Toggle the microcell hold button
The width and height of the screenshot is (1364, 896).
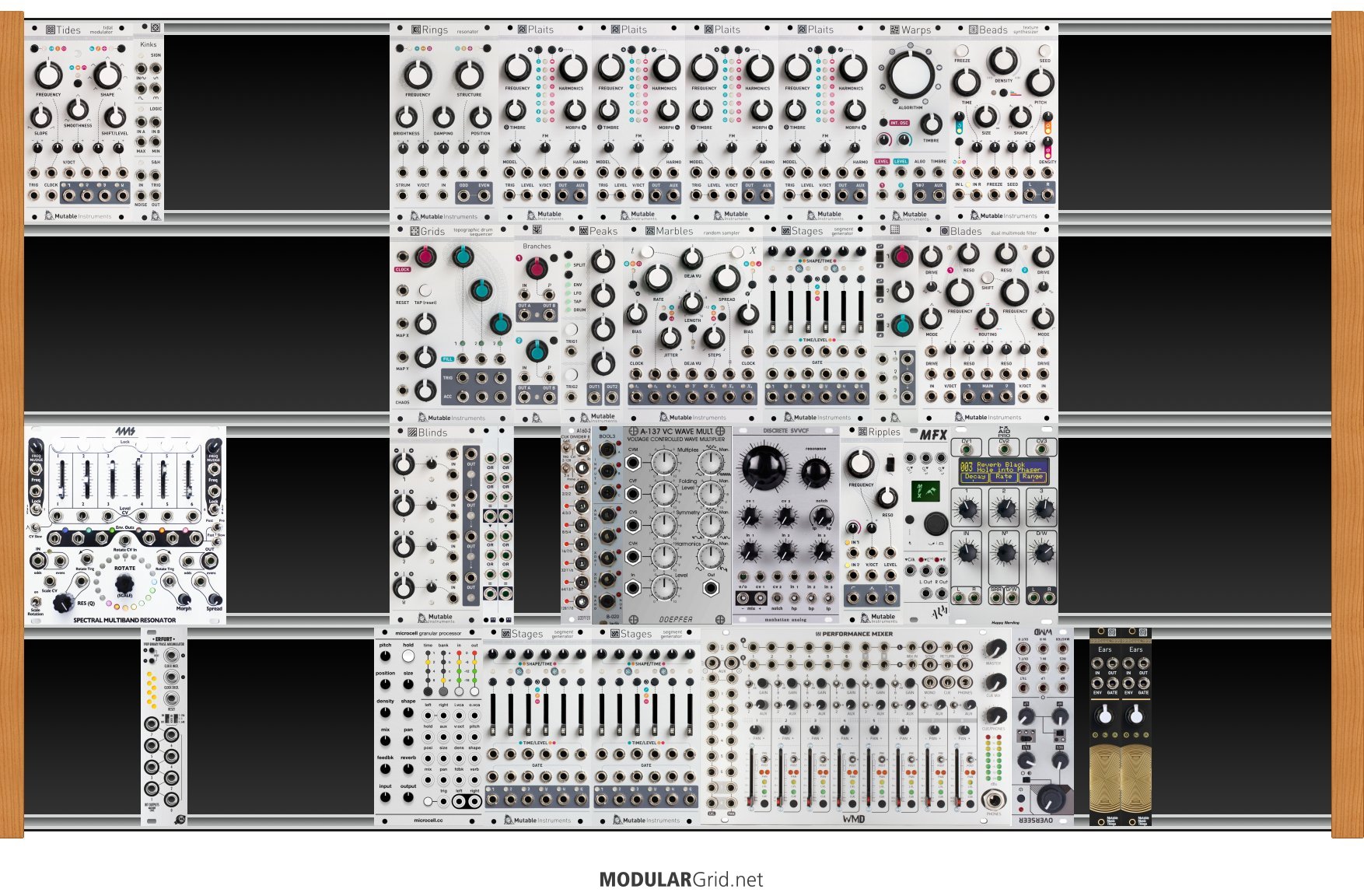pos(408,656)
